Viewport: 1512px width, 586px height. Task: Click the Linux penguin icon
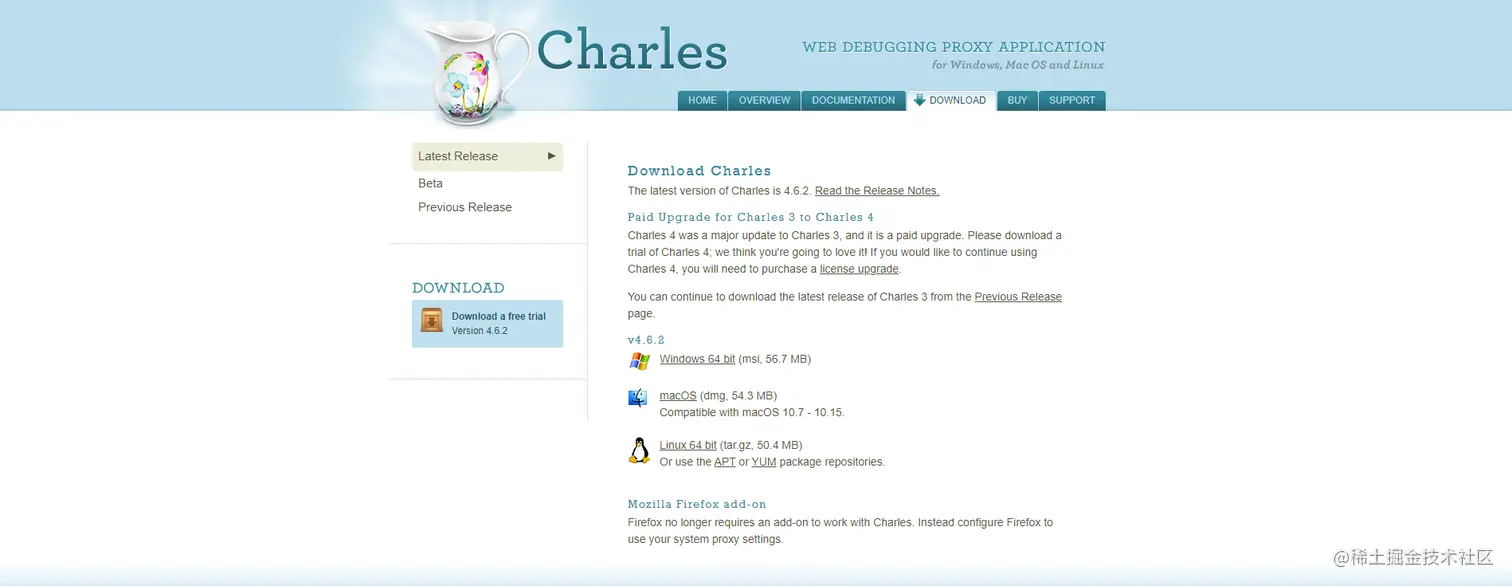[x=639, y=451]
